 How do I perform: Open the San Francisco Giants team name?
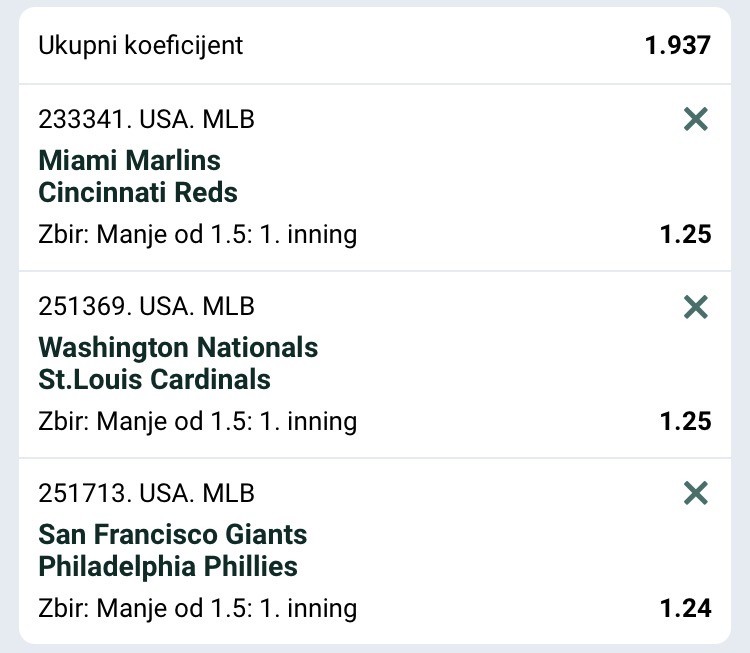172,535
